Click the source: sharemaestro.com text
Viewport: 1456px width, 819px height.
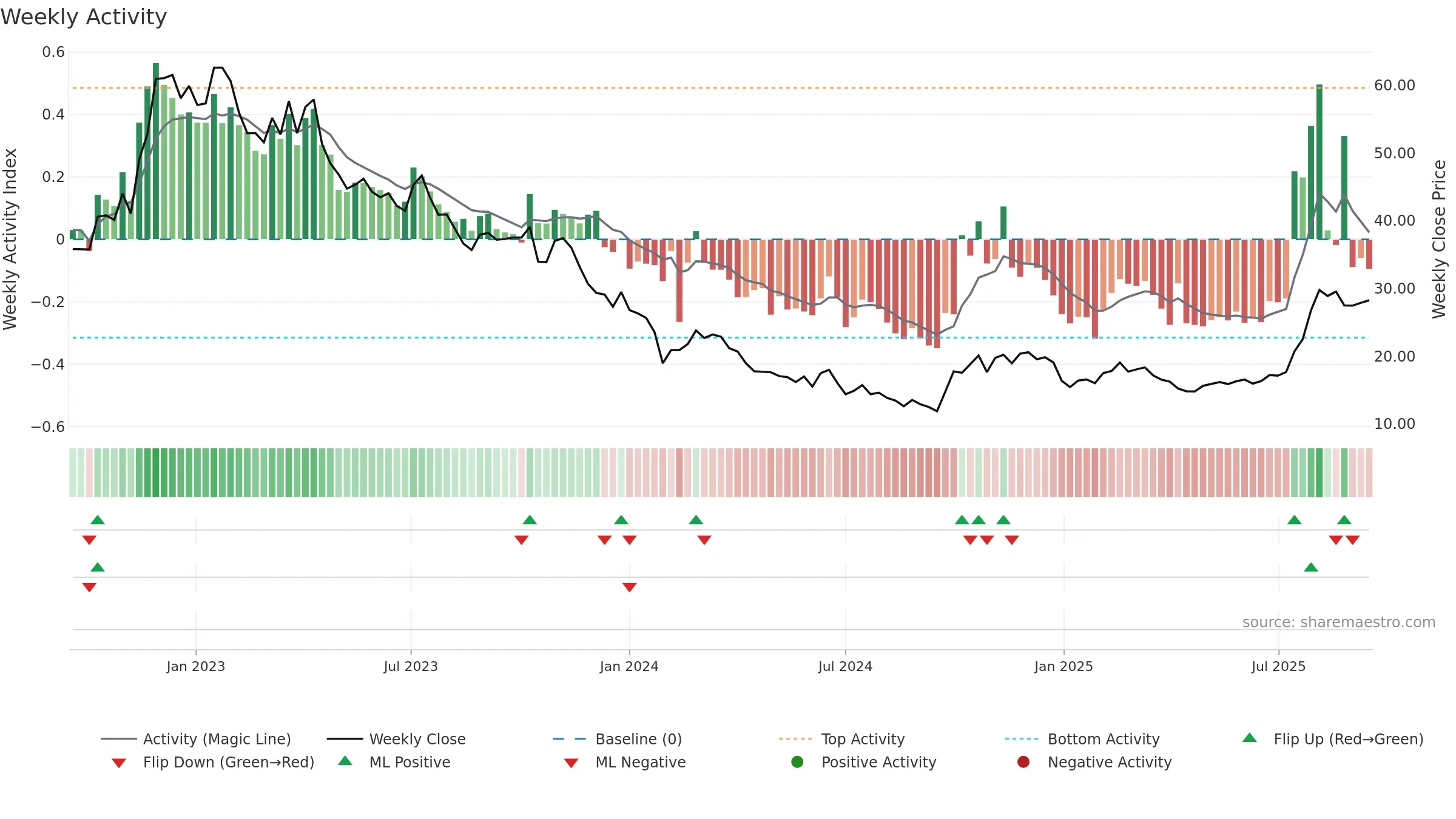(x=1339, y=622)
